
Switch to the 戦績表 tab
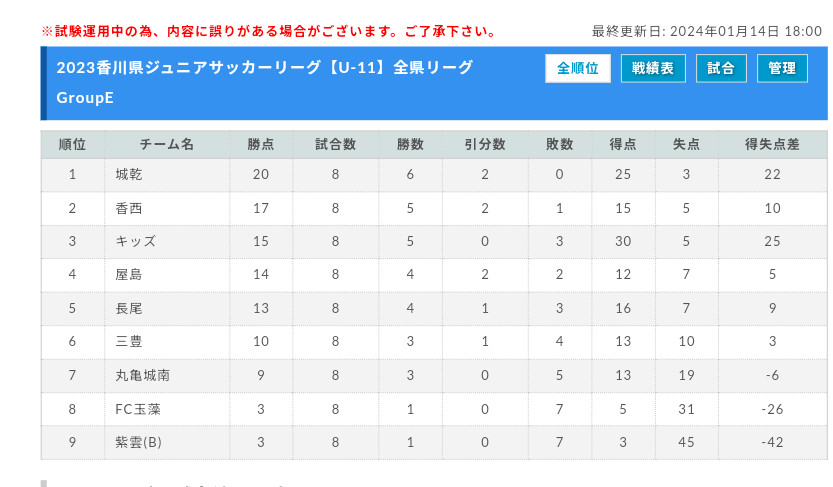tap(653, 69)
